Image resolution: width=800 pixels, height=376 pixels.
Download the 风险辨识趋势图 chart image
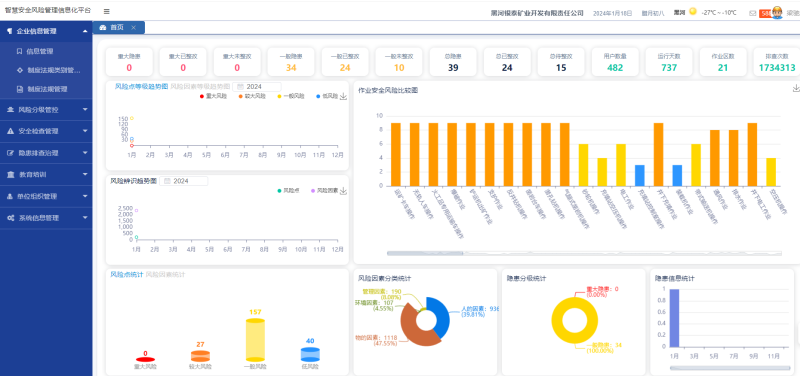[x=343, y=190]
